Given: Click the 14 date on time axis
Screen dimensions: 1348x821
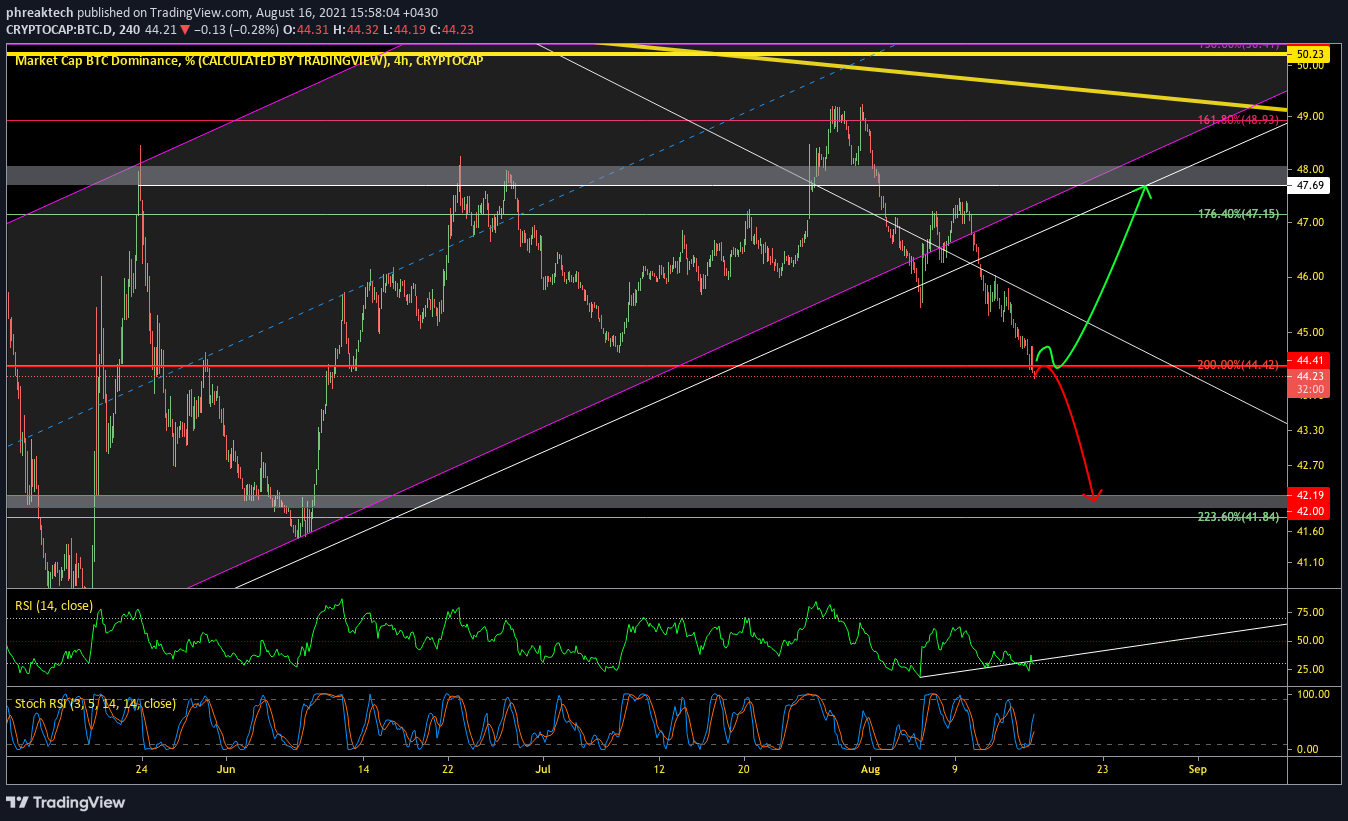Looking at the screenshot, I should [364, 770].
